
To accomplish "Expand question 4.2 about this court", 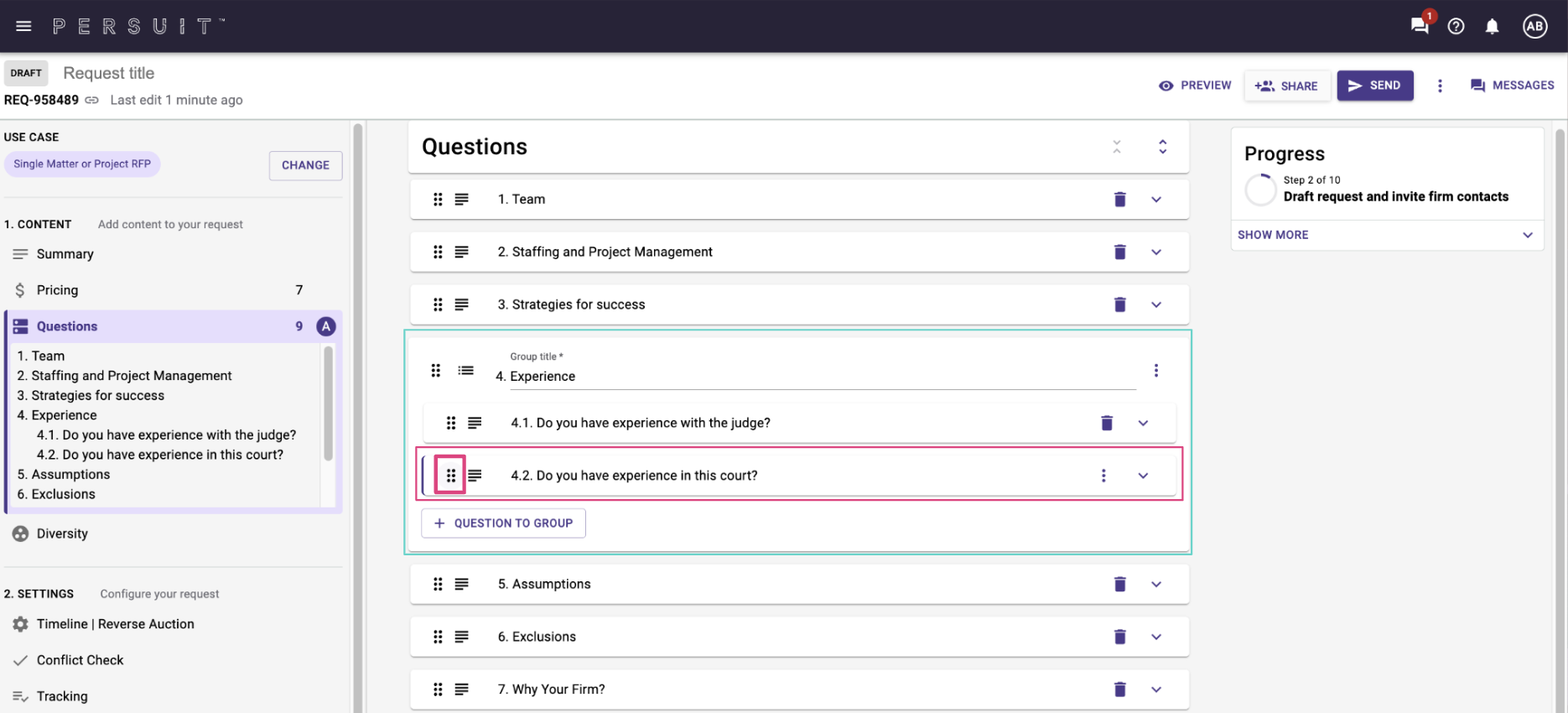I will point(1143,476).
